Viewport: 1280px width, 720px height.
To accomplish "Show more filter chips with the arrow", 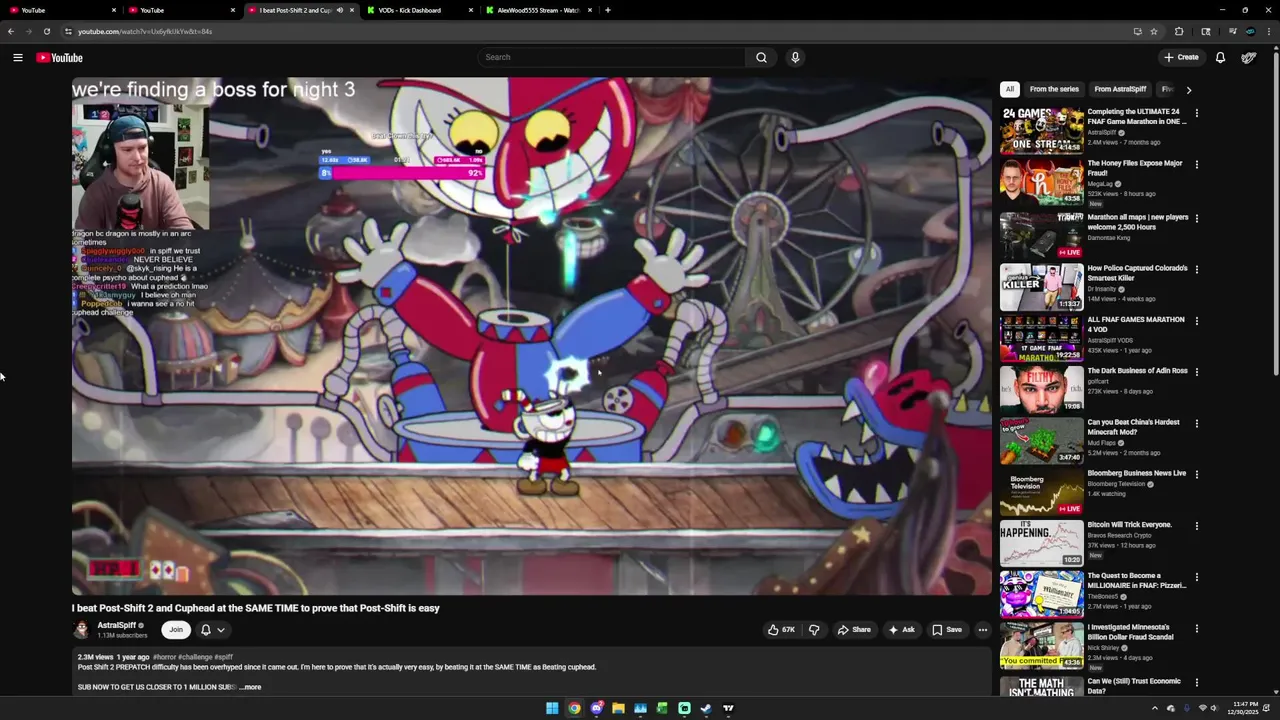I will coord(1188,90).
